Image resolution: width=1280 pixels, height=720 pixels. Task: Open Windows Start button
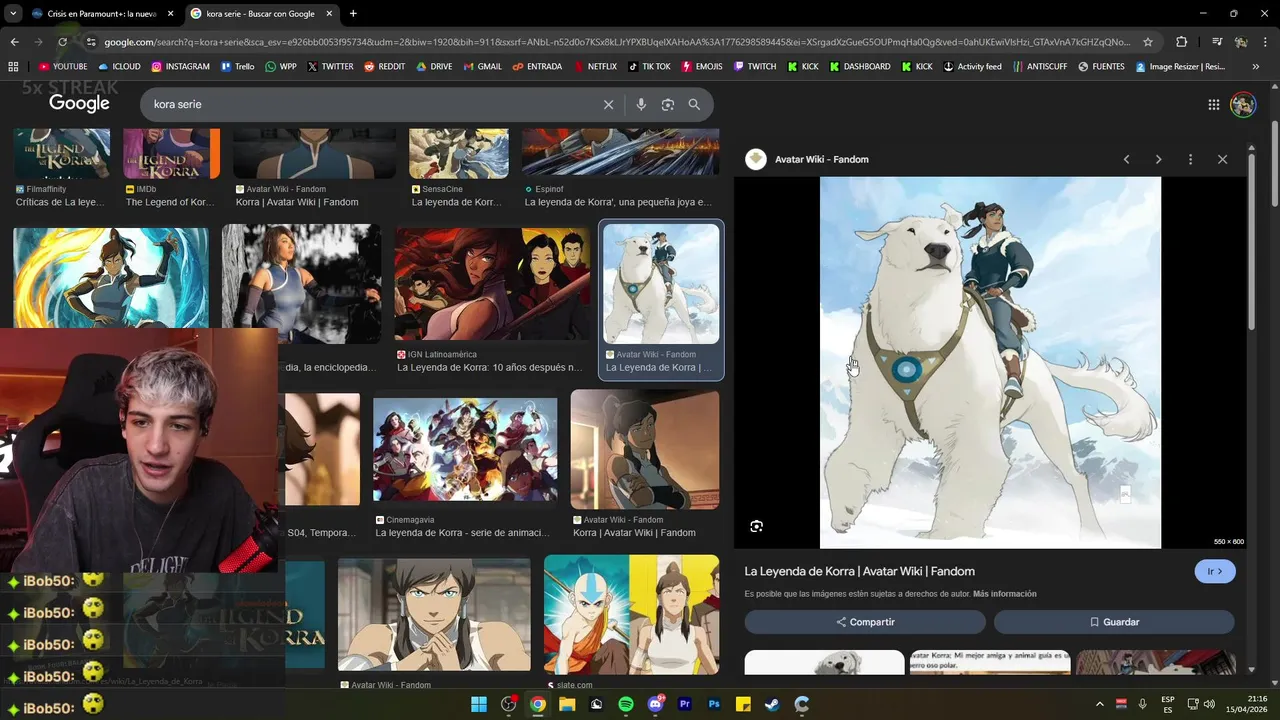[478, 704]
